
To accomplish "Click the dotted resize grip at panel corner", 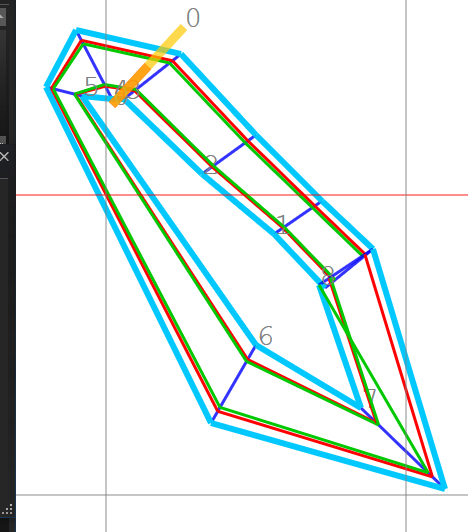I will 8,509.
